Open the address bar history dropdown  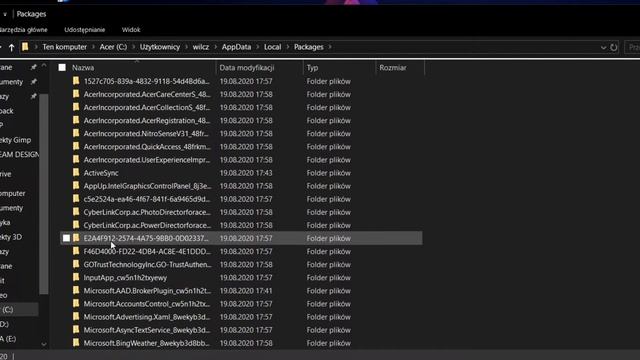[603, 47]
